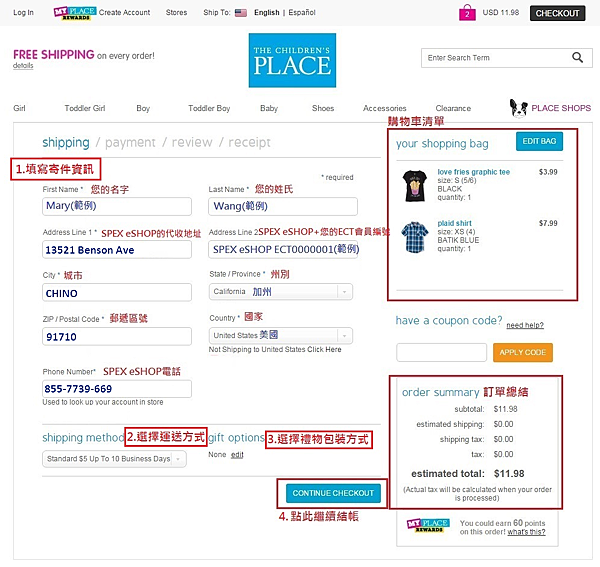
Task: Open the Boy category menu
Action: click(143, 108)
